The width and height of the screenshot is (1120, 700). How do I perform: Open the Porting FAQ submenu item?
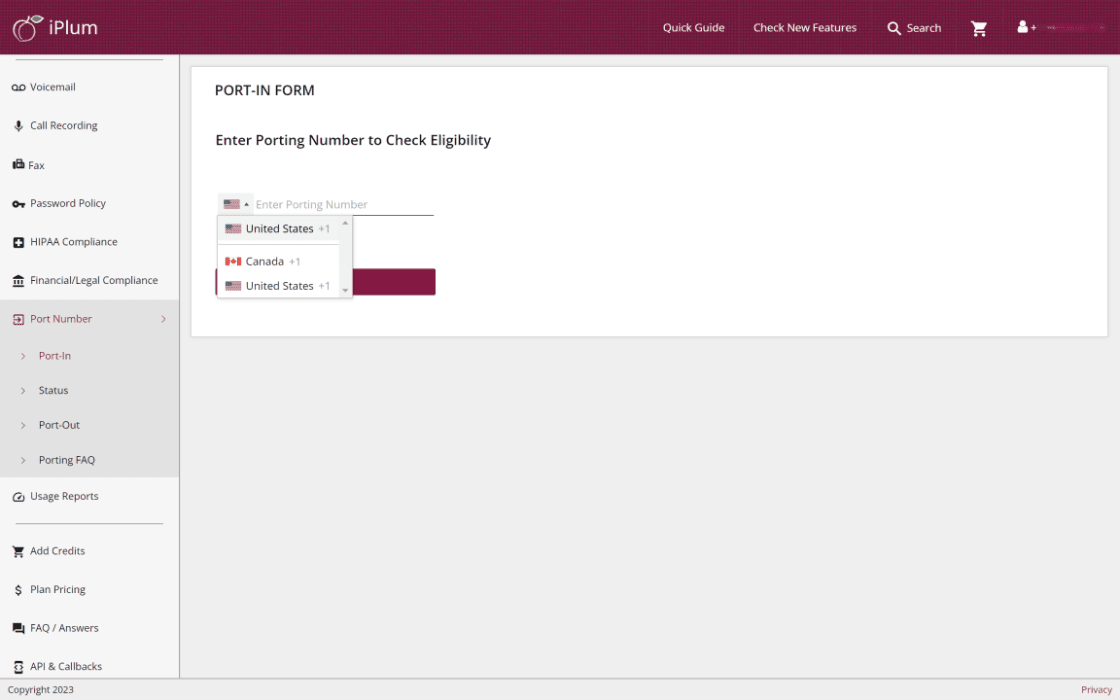67,460
